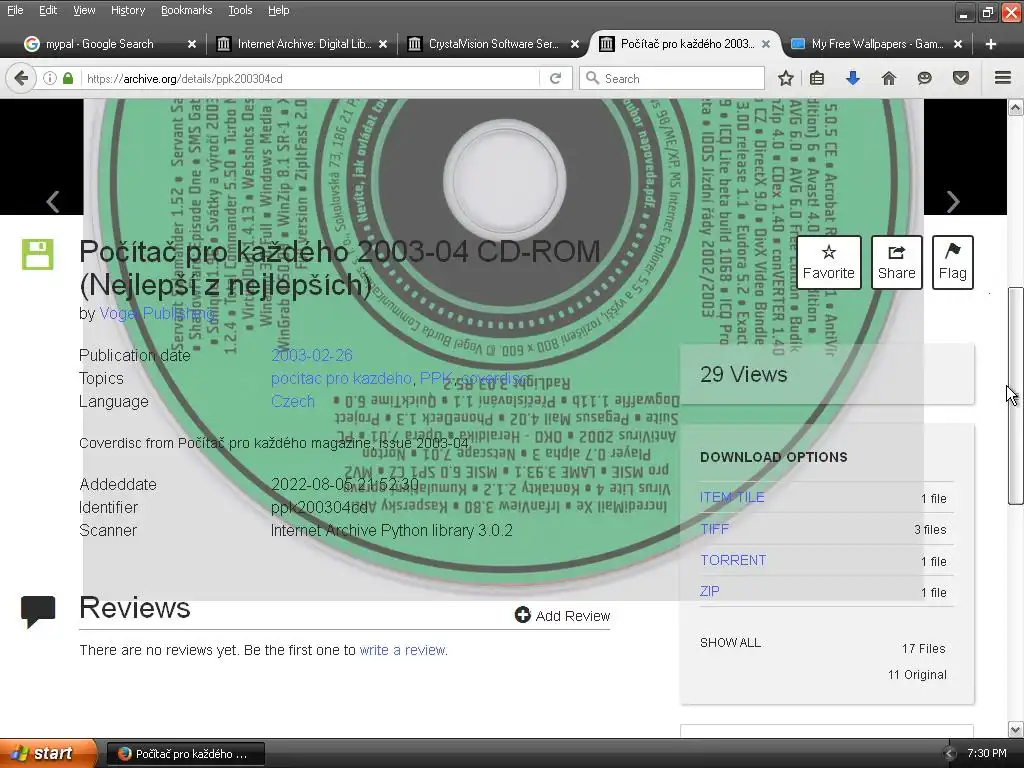
Task: Open Pocket icon in toolbar
Action: point(961,78)
